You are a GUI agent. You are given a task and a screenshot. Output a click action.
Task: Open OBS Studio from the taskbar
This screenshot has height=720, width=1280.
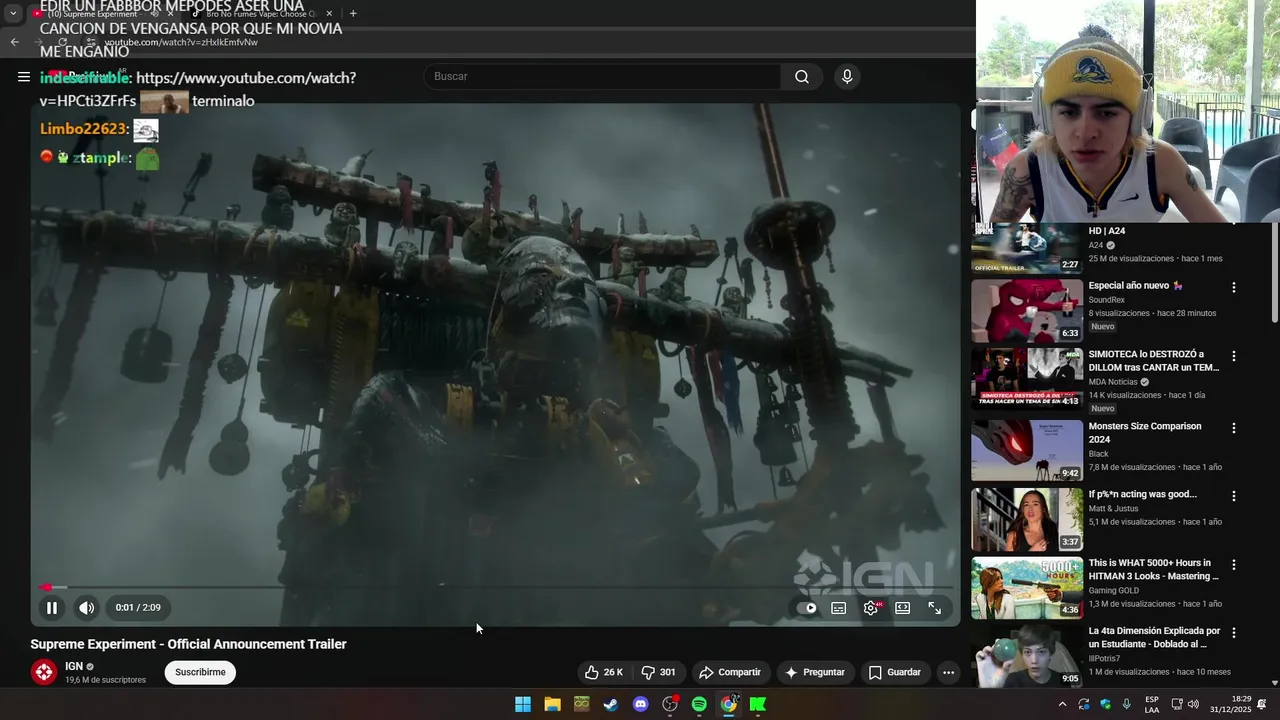[670, 705]
